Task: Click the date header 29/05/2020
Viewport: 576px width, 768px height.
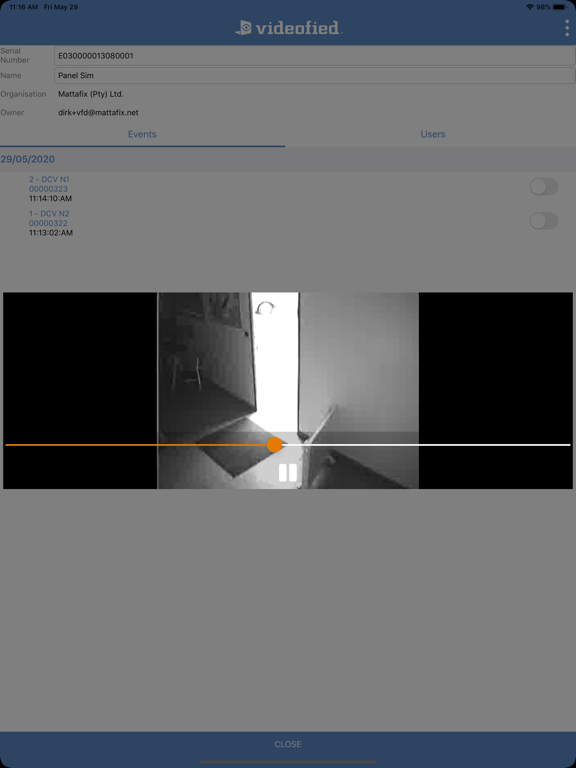Action: coord(27,159)
